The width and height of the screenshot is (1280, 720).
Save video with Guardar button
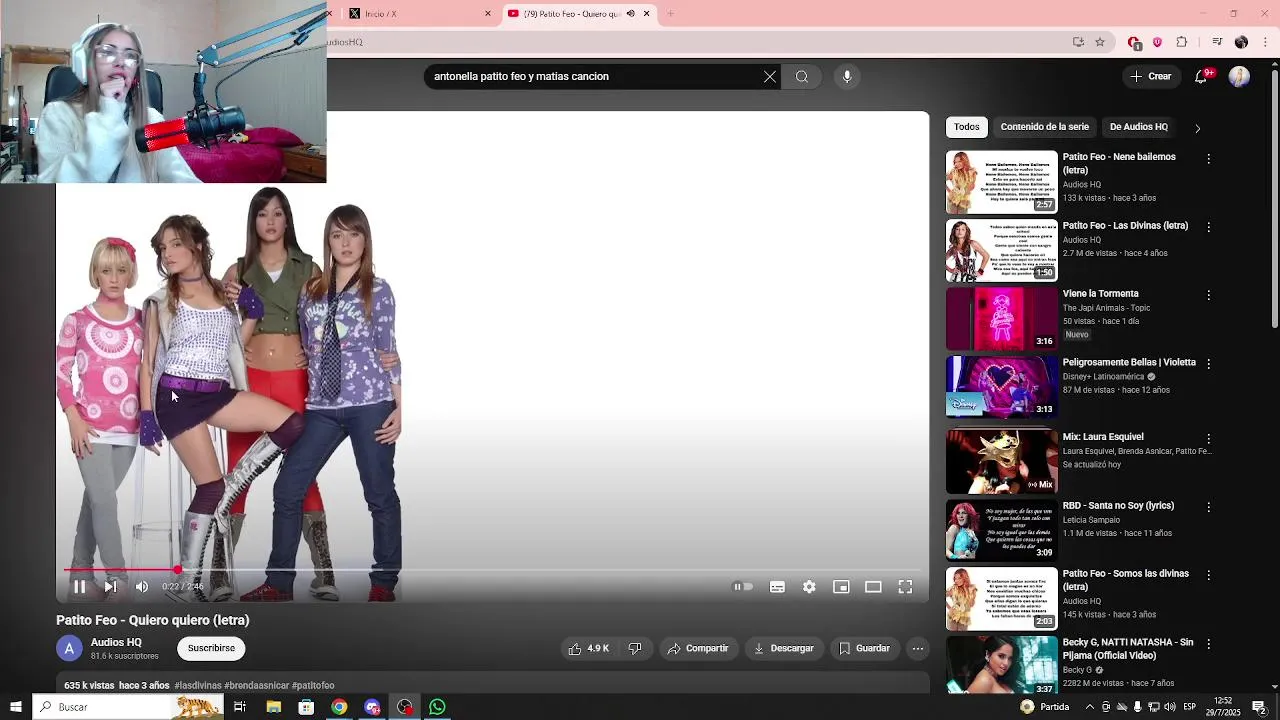864,648
